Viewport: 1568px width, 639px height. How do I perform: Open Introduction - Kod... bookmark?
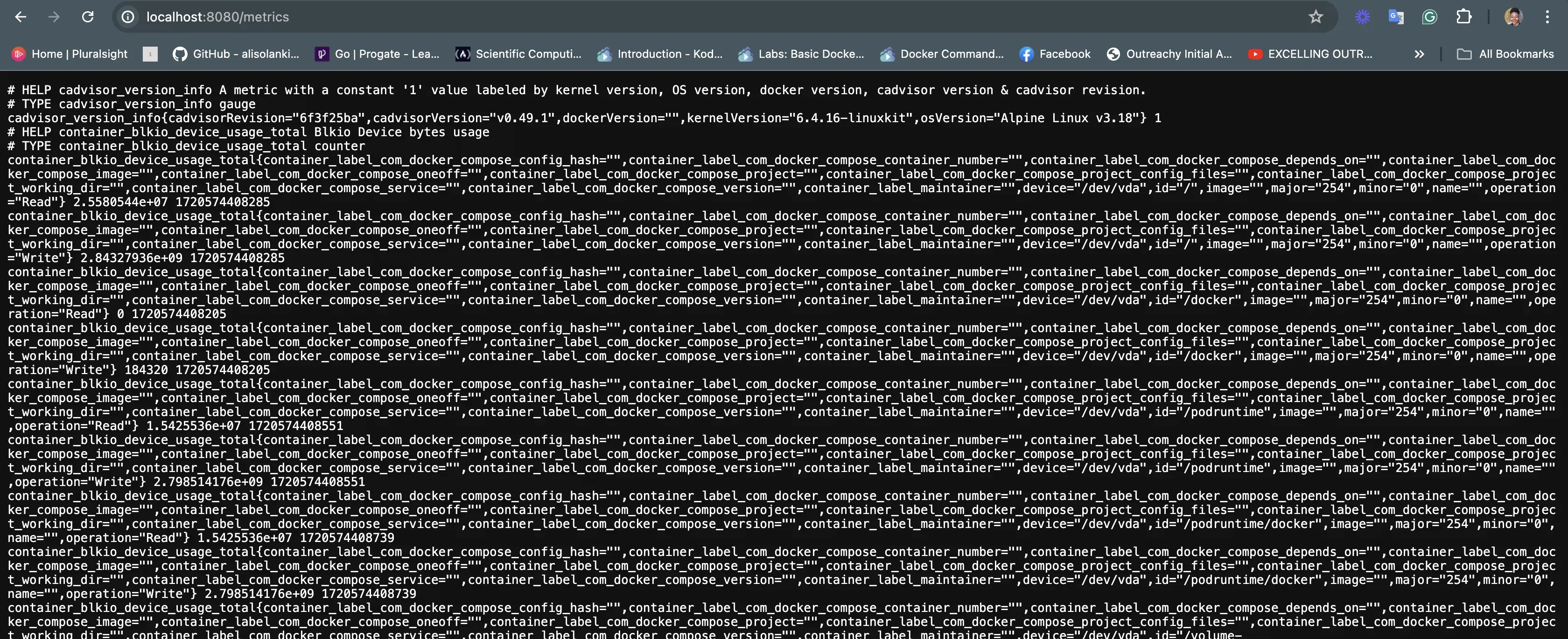(660, 54)
